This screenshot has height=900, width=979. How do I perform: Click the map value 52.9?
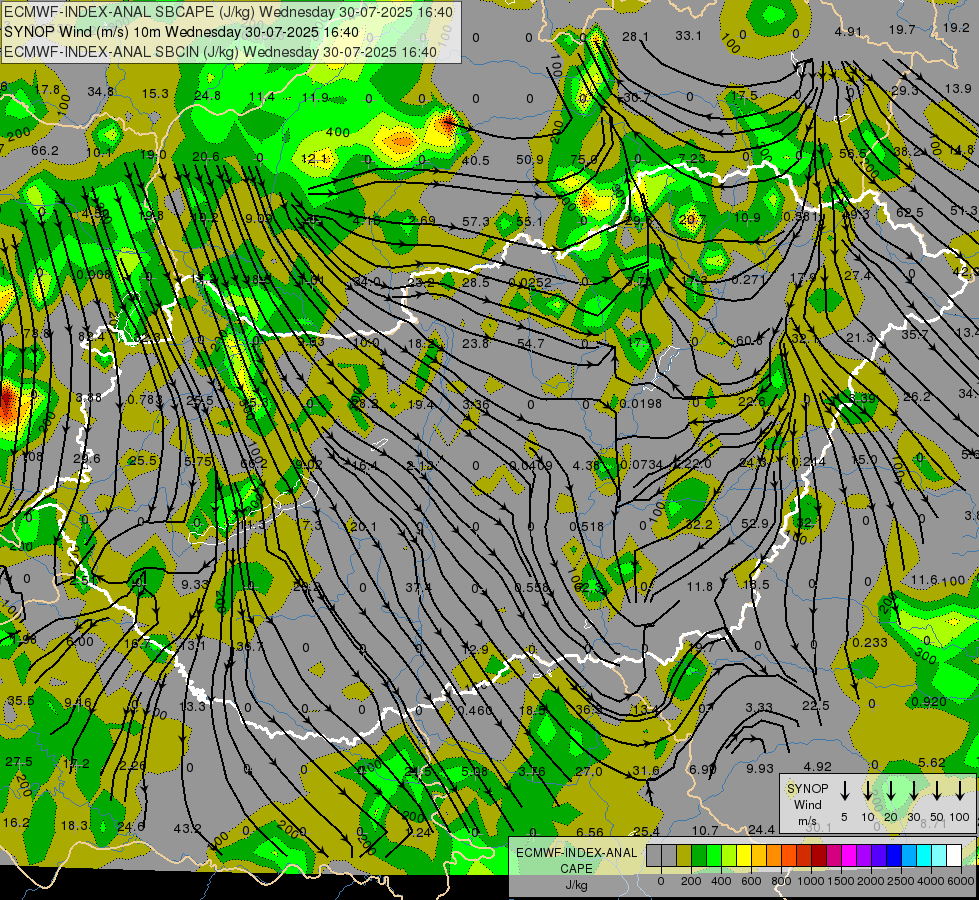click(754, 523)
